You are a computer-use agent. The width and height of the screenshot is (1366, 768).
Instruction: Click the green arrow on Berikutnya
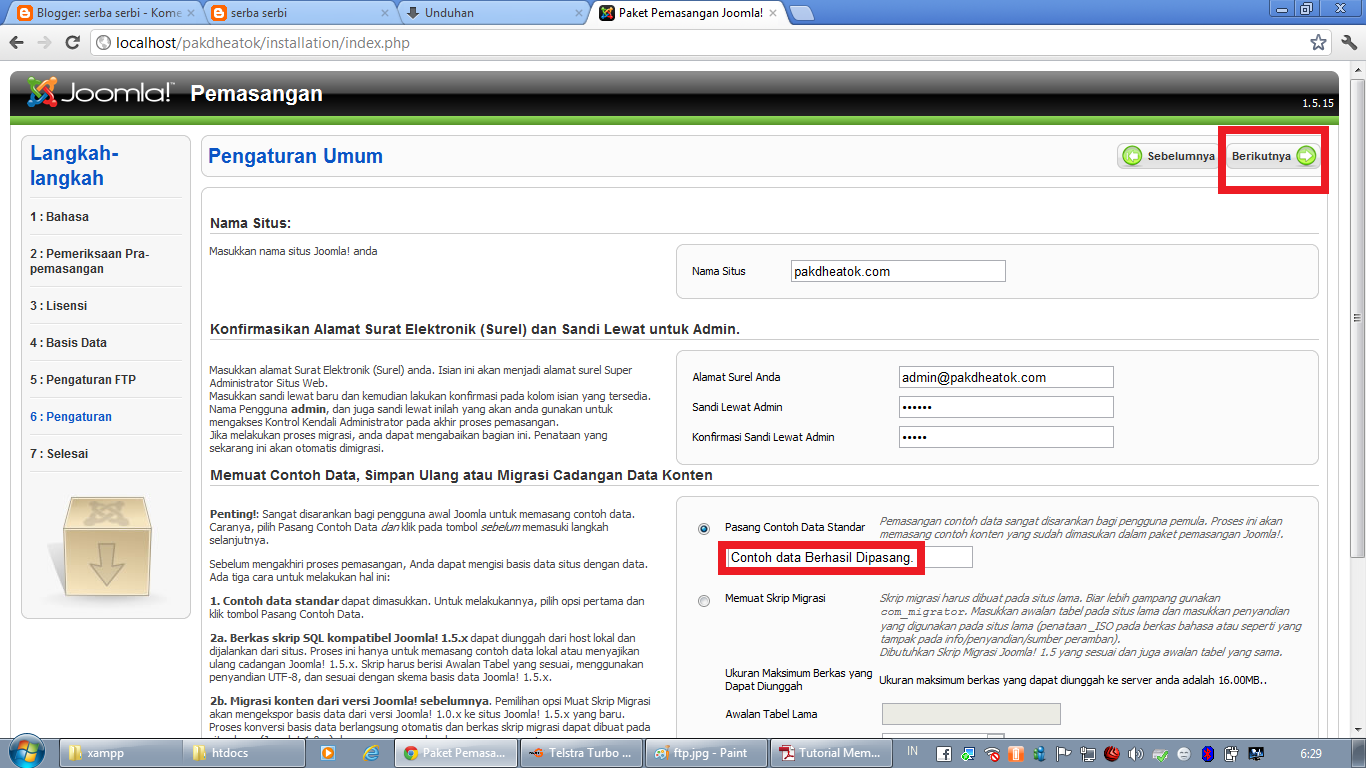1306,156
